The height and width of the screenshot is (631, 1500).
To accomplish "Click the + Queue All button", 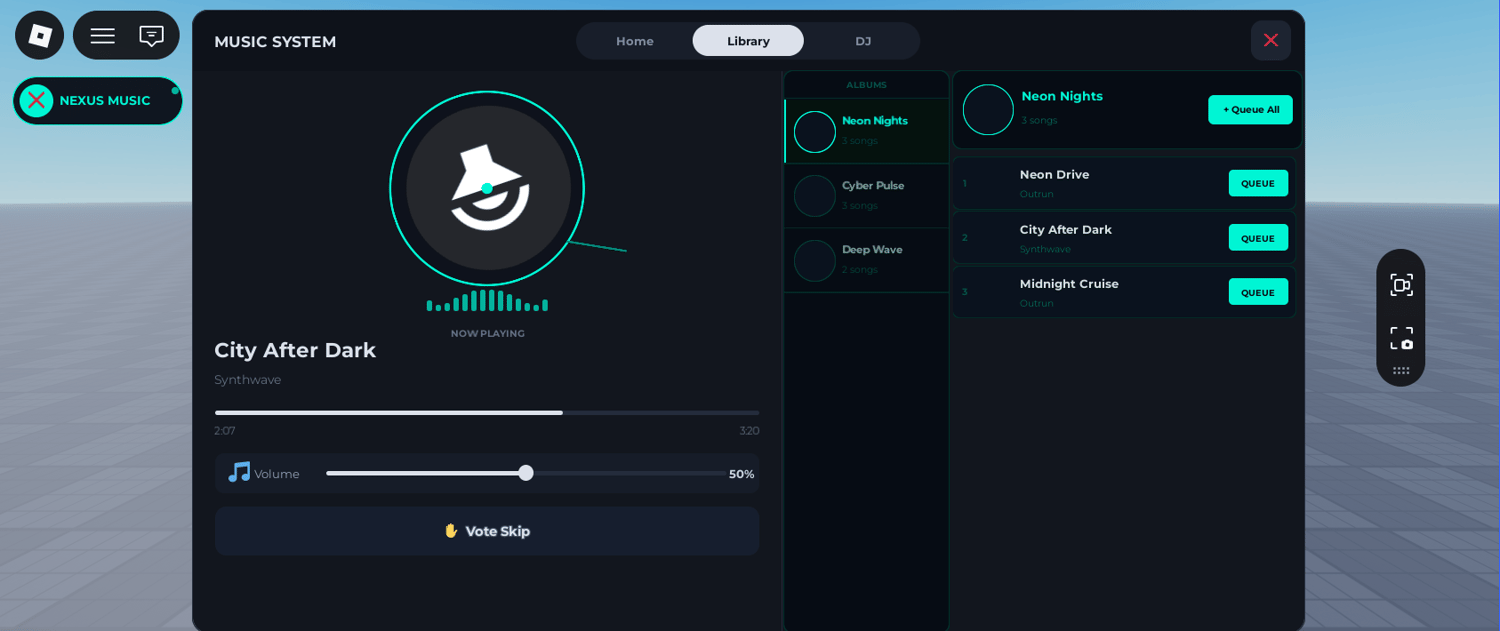I will [x=1250, y=110].
